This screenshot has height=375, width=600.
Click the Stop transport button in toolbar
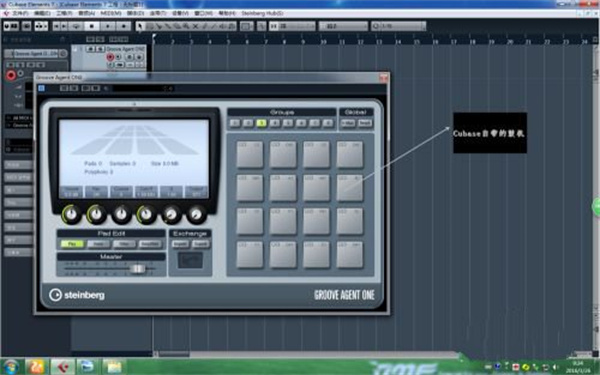pos(92,26)
